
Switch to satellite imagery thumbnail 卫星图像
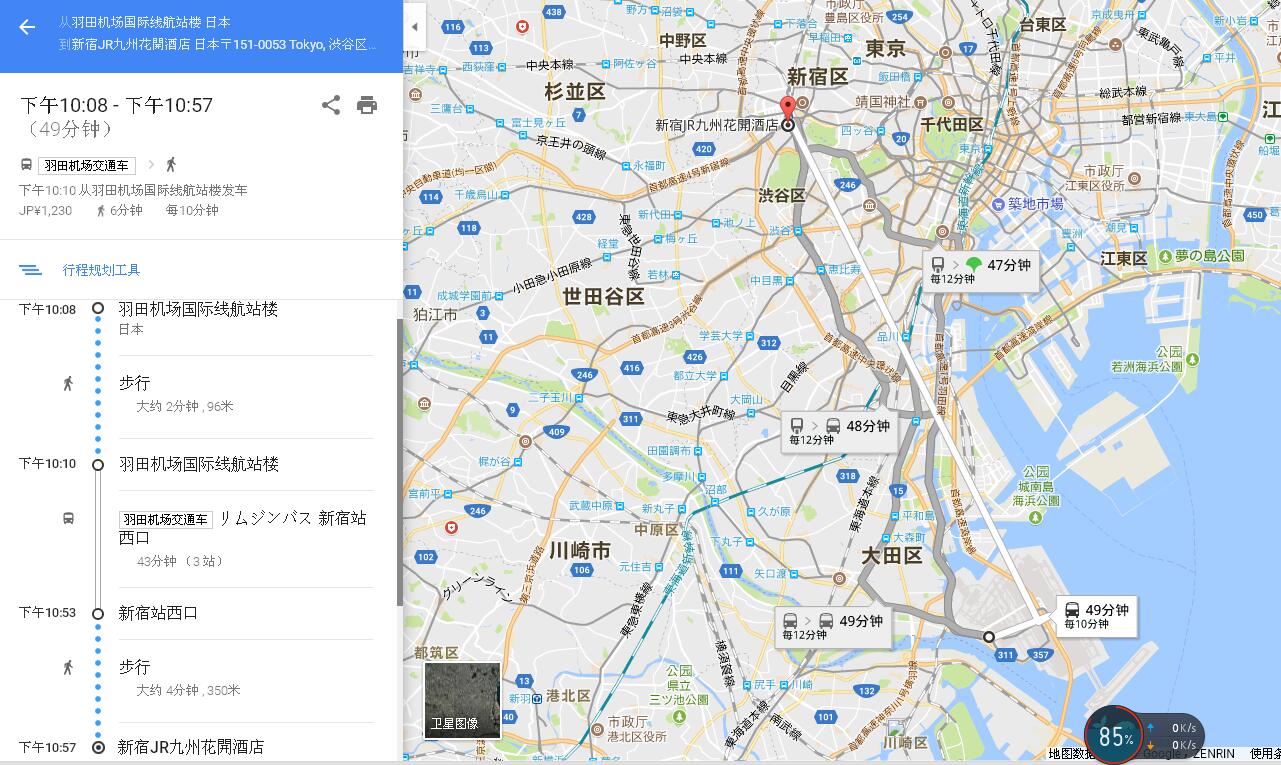pos(462,700)
